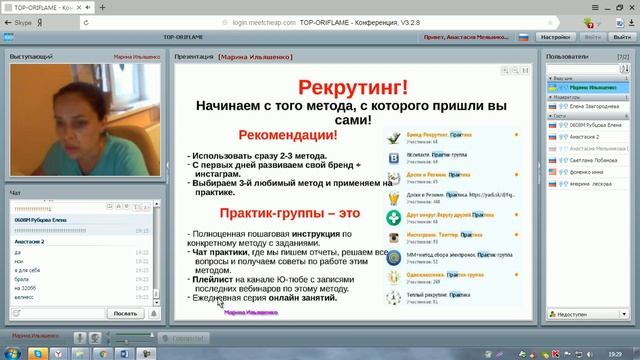
Task: Click the speaker webcam video
Action: coord(85,120)
